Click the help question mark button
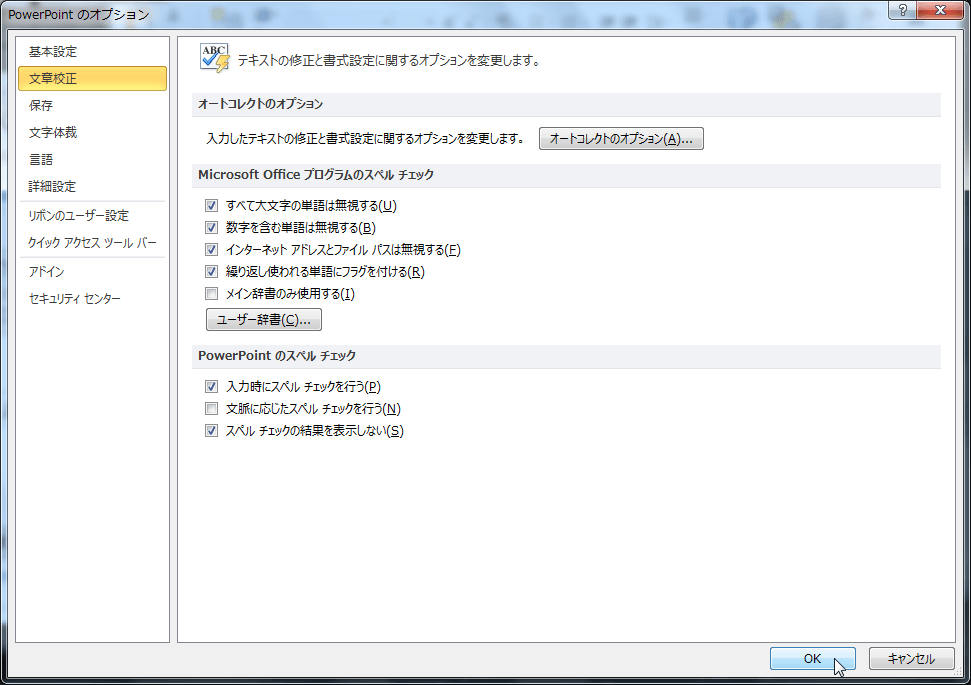The width and height of the screenshot is (971, 685). [903, 10]
